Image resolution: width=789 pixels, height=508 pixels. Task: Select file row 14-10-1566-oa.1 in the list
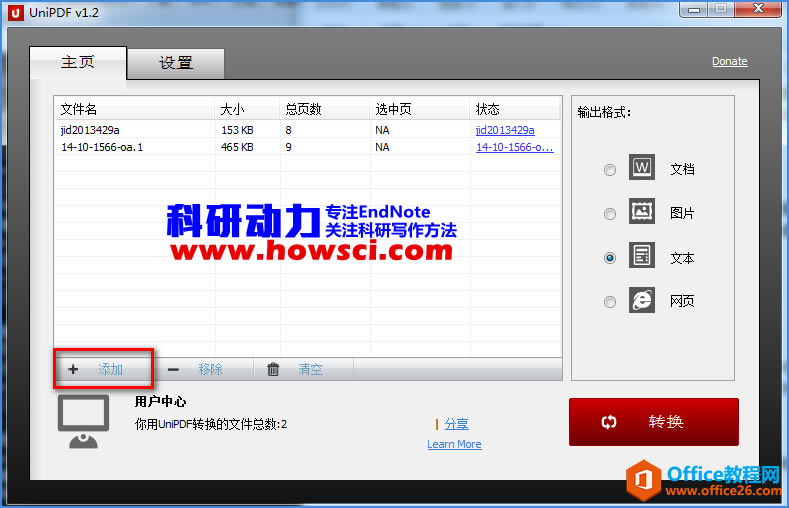point(307,147)
